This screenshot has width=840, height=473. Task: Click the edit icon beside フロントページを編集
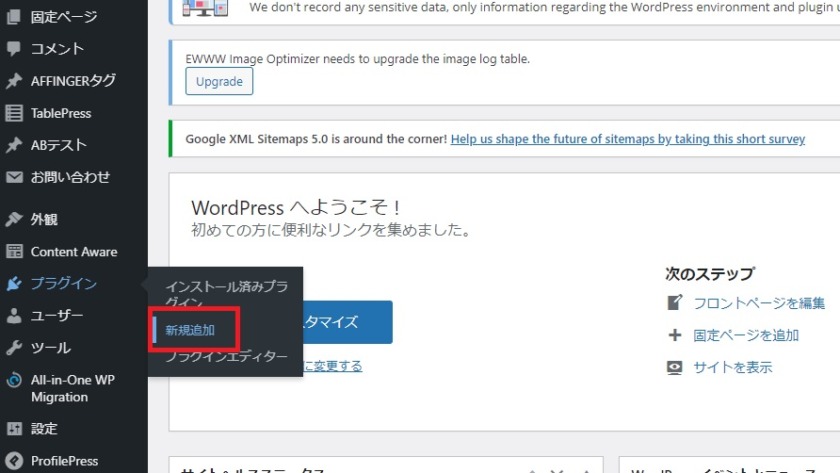point(674,303)
